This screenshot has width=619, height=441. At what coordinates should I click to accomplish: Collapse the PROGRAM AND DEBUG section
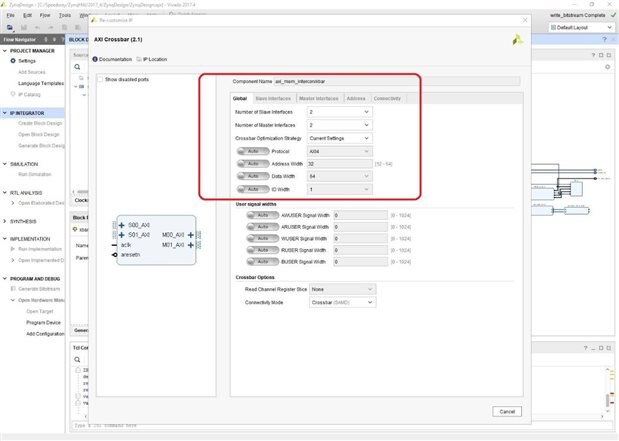5,278
